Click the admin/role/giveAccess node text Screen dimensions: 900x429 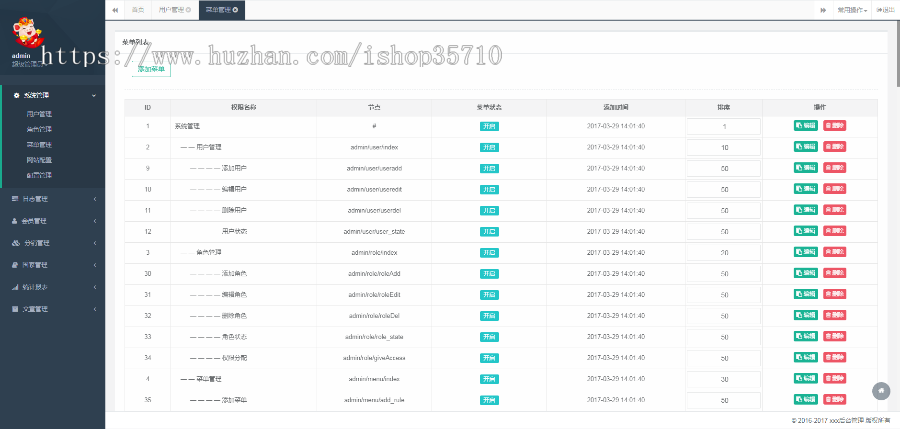coord(374,358)
